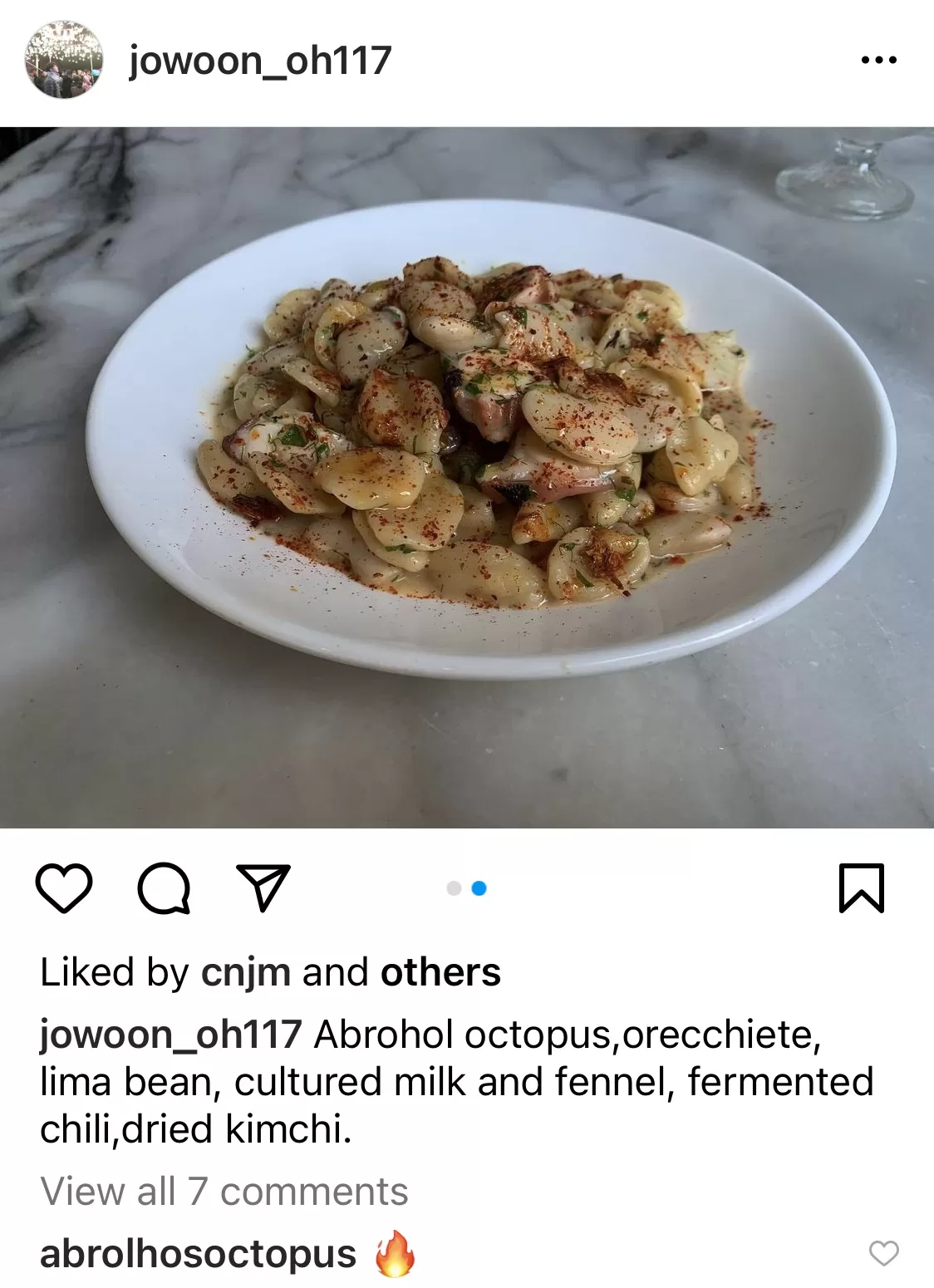Screen dimensions: 934x1288
Task: Tap the "Liked by" text line
Action: click(270, 973)
